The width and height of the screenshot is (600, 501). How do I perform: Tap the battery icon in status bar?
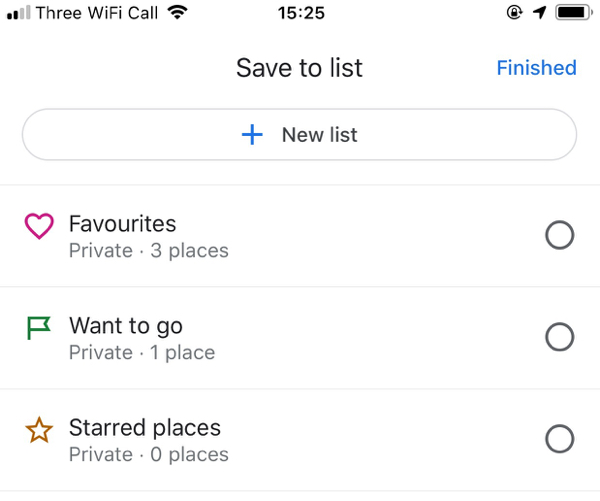(574, 13)
